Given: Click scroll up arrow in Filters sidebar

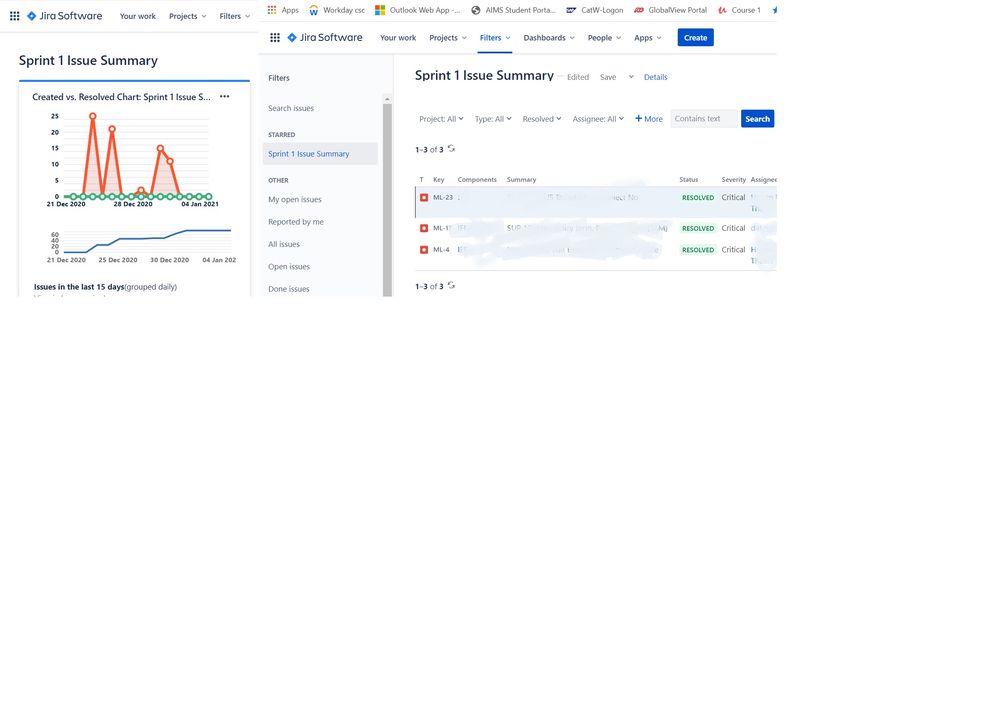Looking at the screenshot, I should point(387,99).
